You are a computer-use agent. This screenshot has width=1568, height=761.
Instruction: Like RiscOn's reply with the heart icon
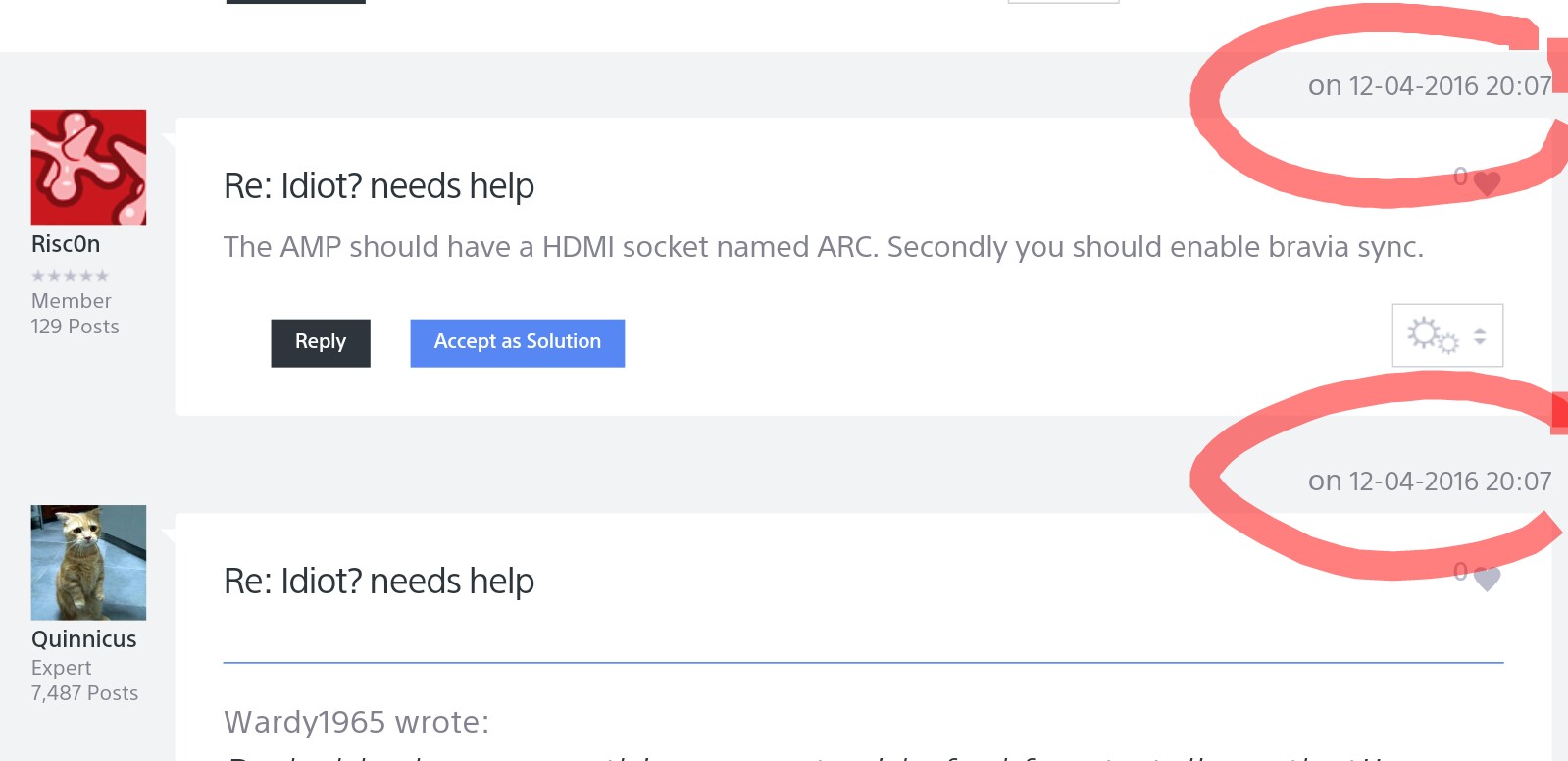coord(1487,182)
